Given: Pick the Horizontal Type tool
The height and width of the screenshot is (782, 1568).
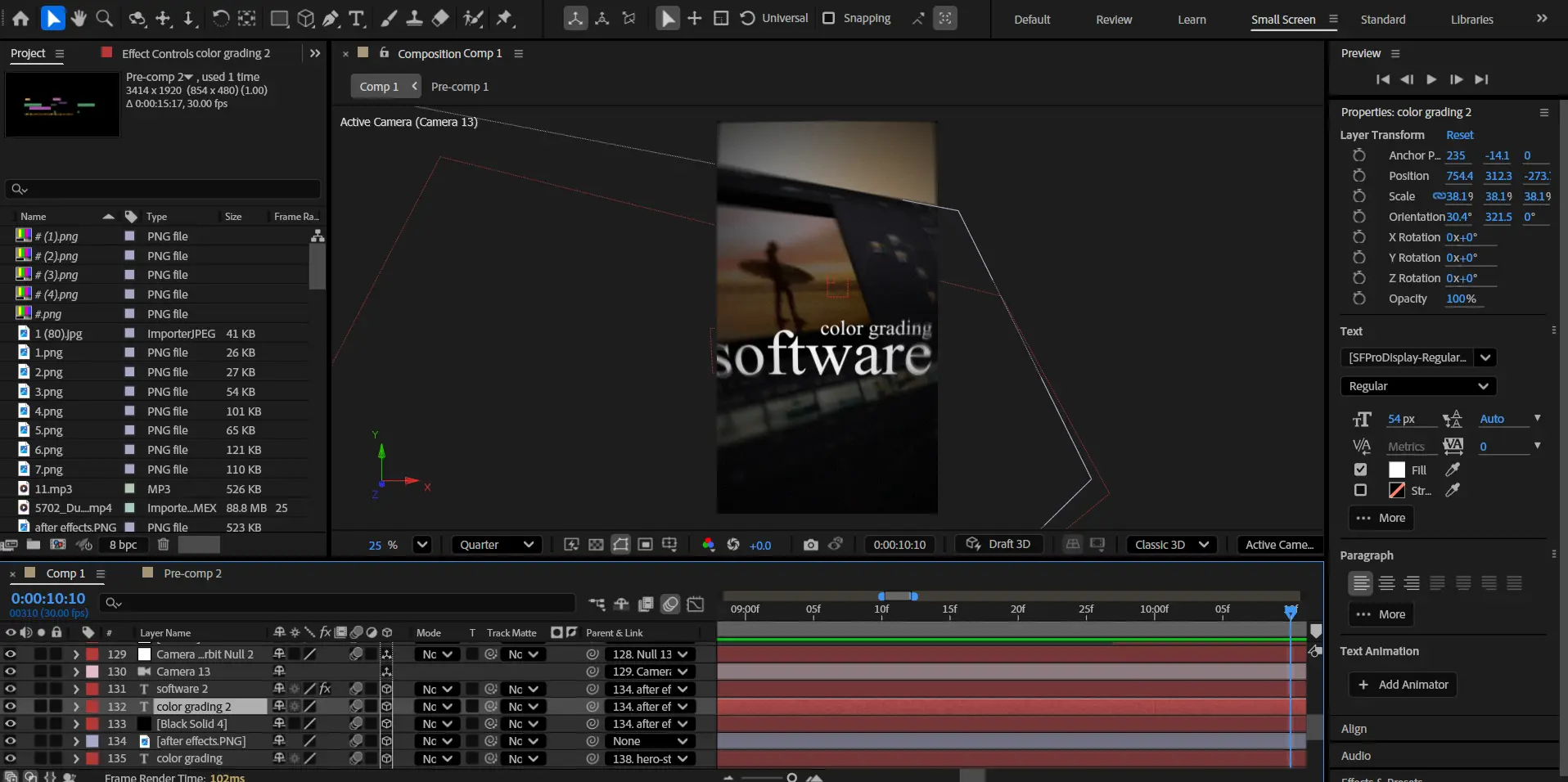Looking at the screenshot, I should [357, 18].
